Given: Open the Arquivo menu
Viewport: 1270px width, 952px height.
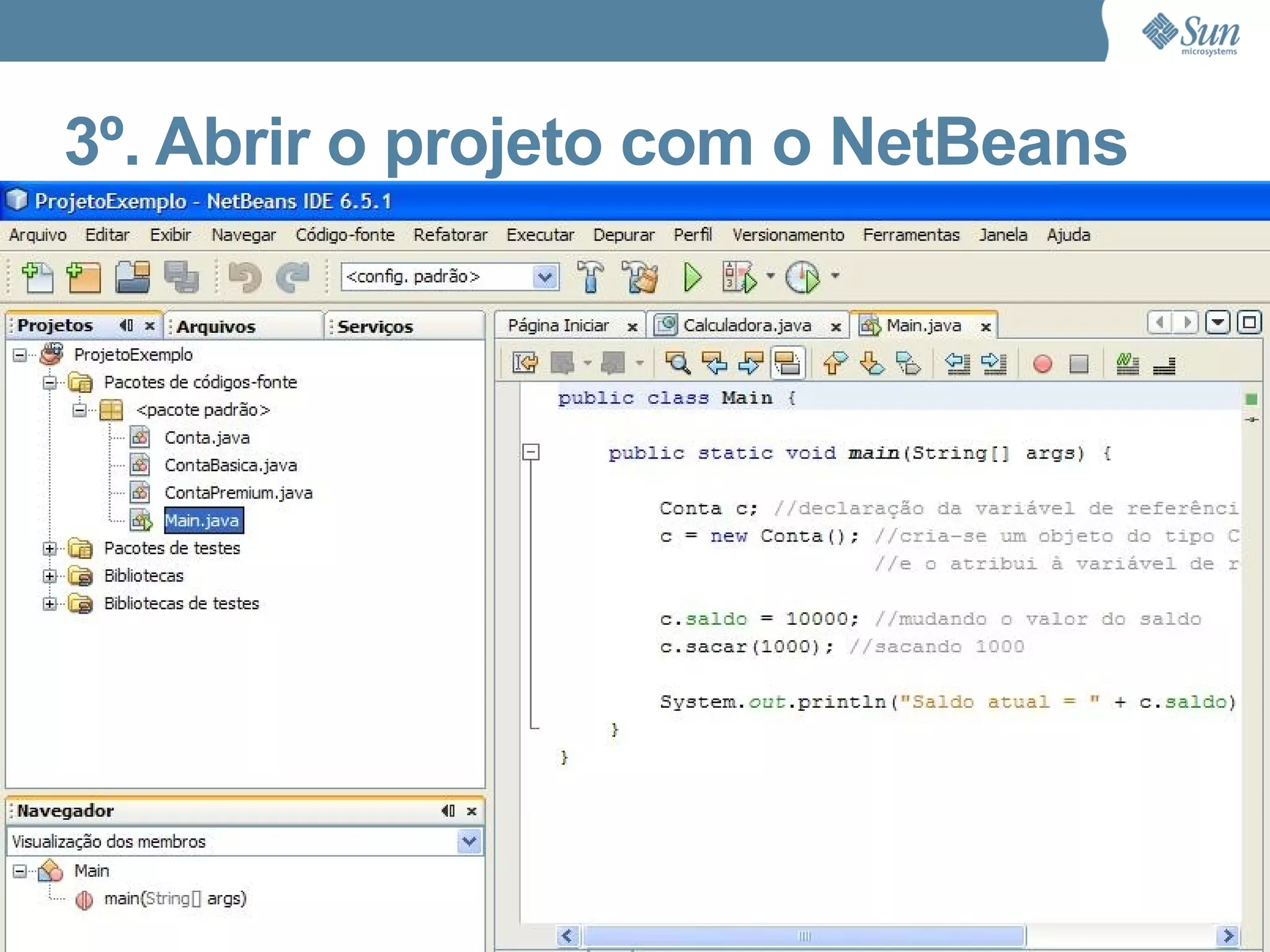Looking at the screenshot, I should point(38,235).
